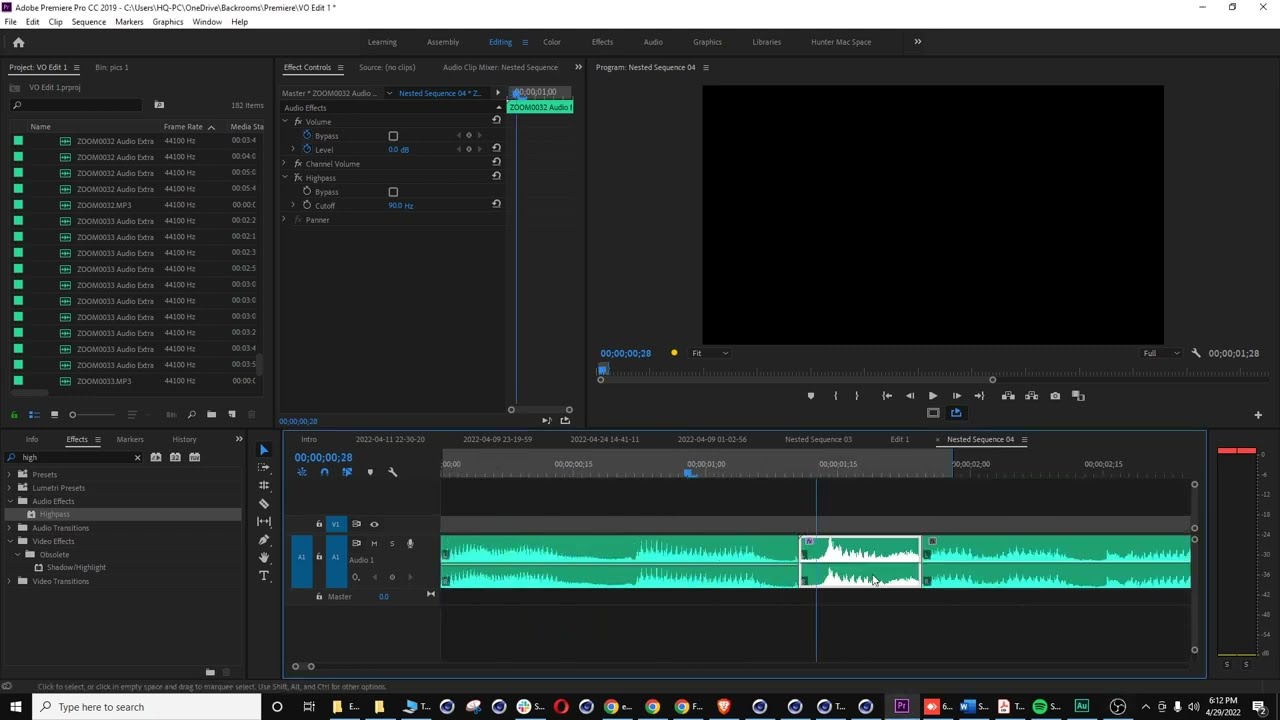Step forward one frame
Screen dimensions: 1280x720
click(x=956, y=396)
